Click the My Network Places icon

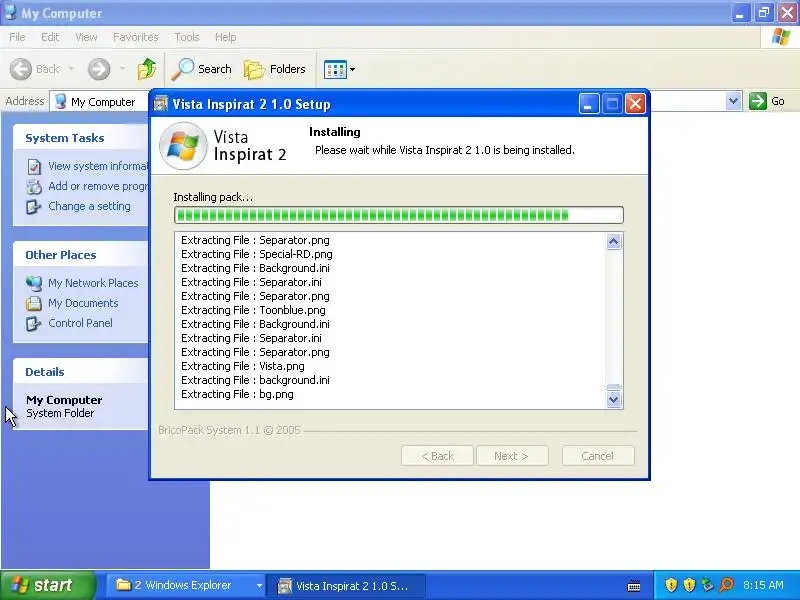(x=34, y=283)
